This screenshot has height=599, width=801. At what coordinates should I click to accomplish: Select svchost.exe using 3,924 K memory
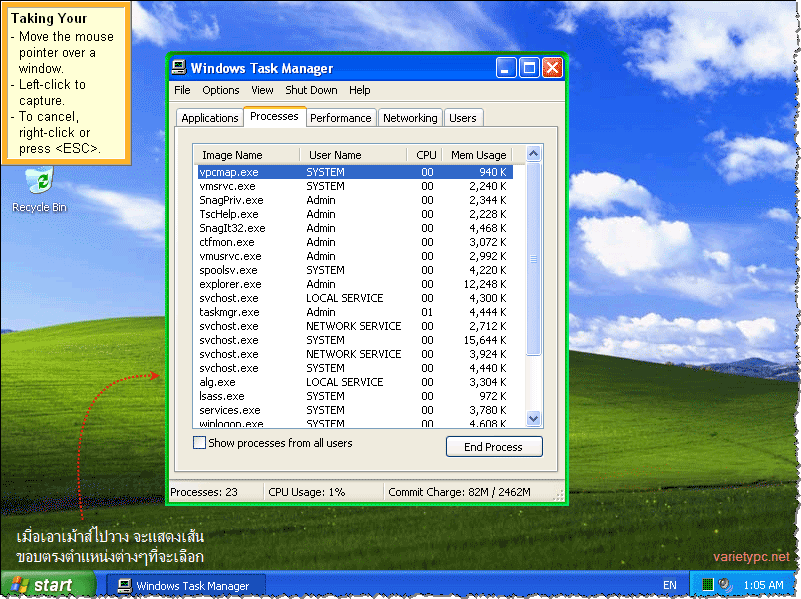pyautogui.click(x=355, y=354)
